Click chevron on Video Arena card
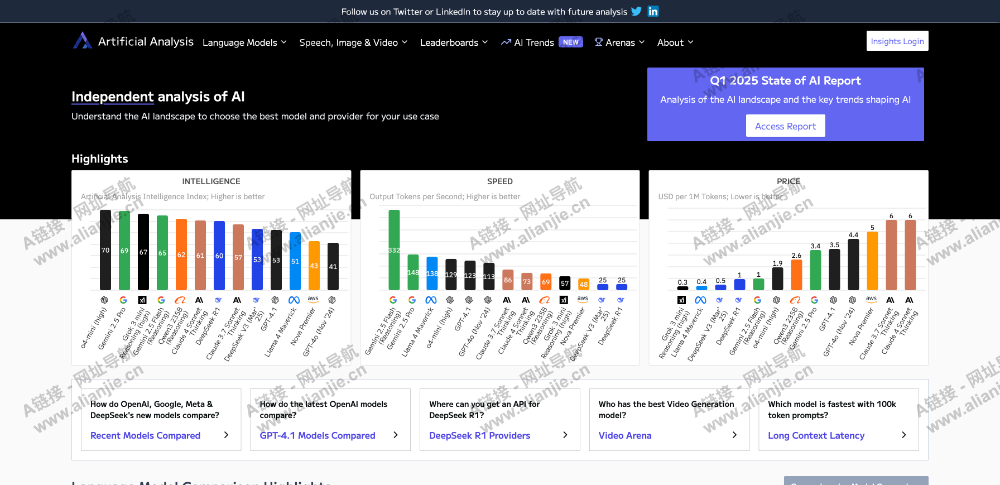Viewport: 1000px width, 485px height. (x=735, y=435)
